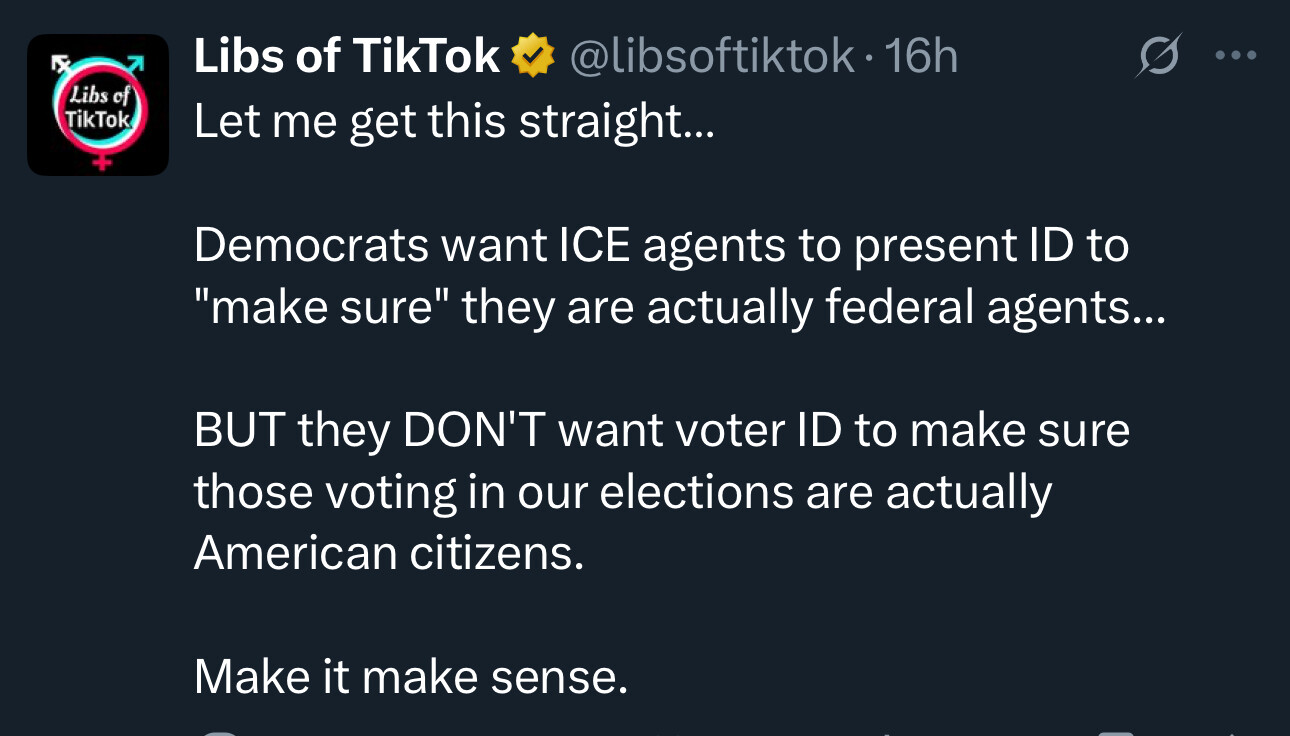Click the display name Libs of TikTok

click(347, 56)
